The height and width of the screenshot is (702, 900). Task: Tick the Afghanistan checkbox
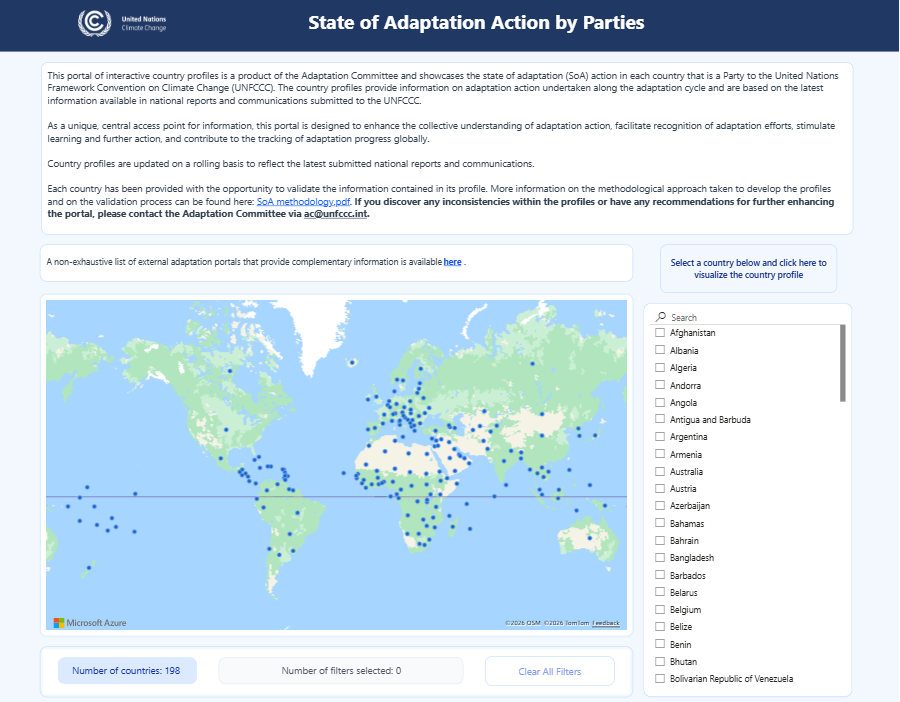[660, 332]
